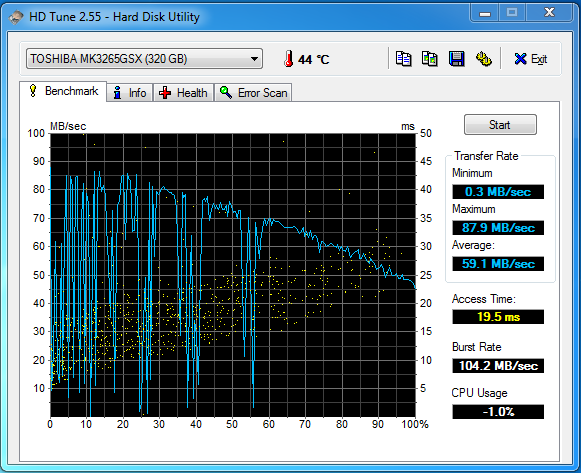Viewport: 581px width, 473px height.
Task: Switch to the Error Scan tab
Action: point(253,93)
